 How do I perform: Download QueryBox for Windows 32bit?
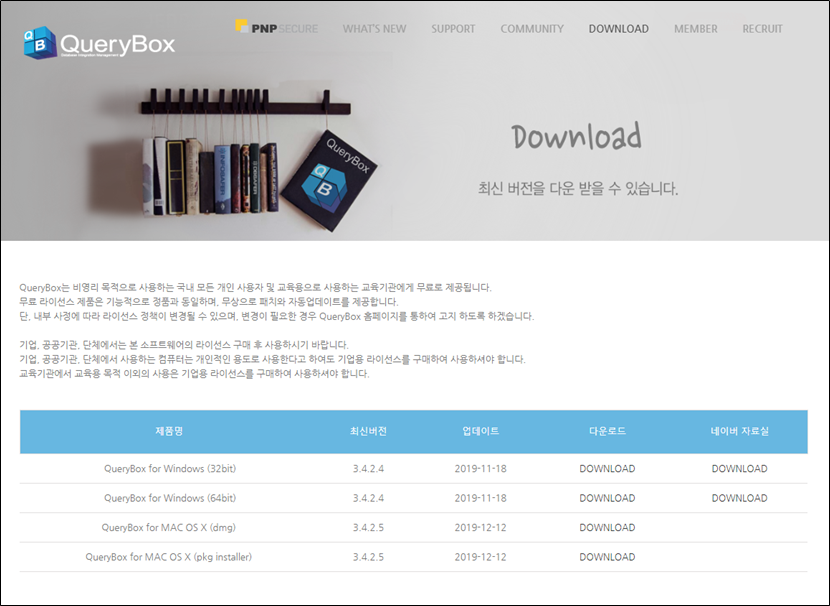pyautogui.click(x=607, y=468)
